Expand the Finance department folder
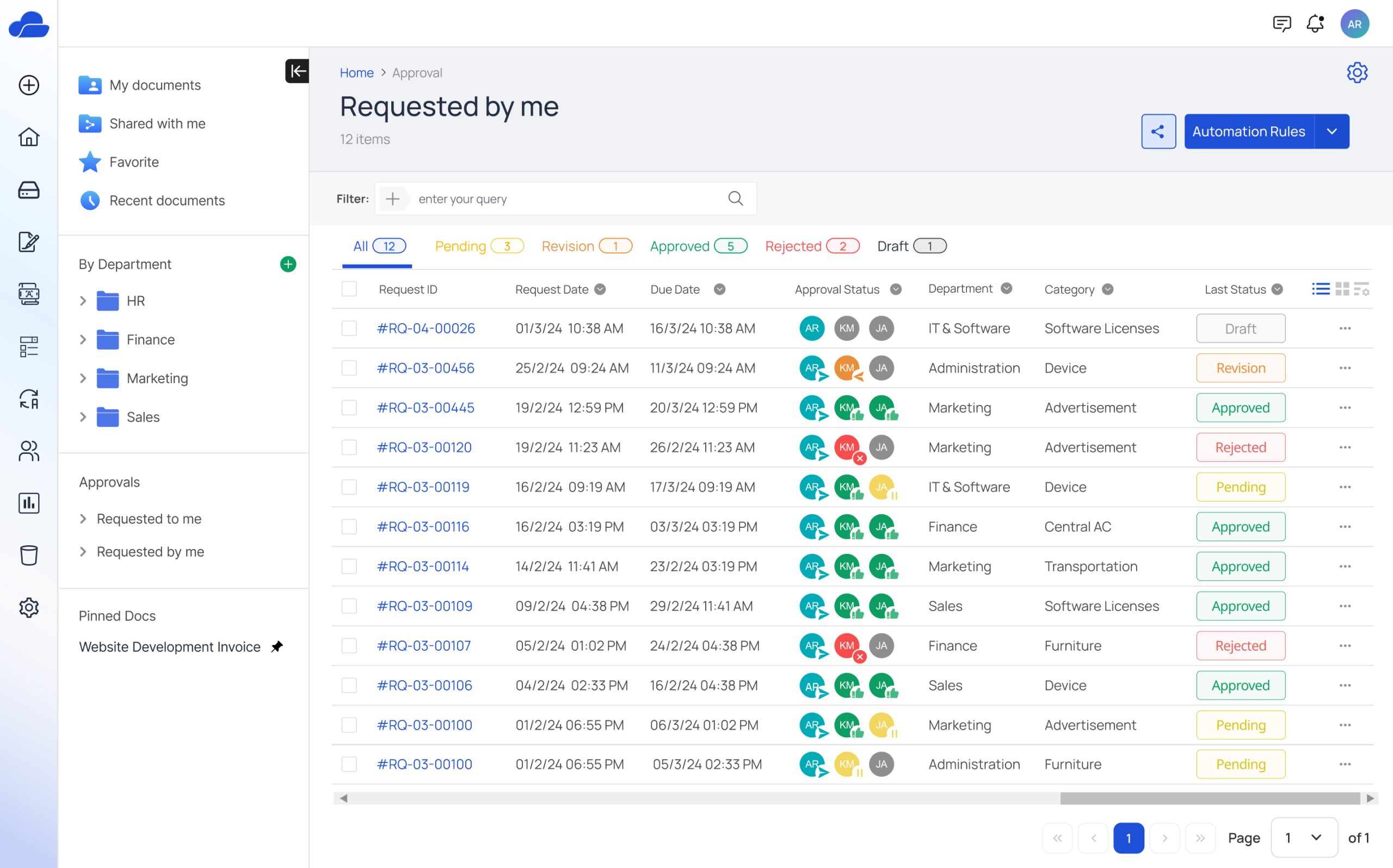This screenshot has height=868, width=1393. point(83,340)
